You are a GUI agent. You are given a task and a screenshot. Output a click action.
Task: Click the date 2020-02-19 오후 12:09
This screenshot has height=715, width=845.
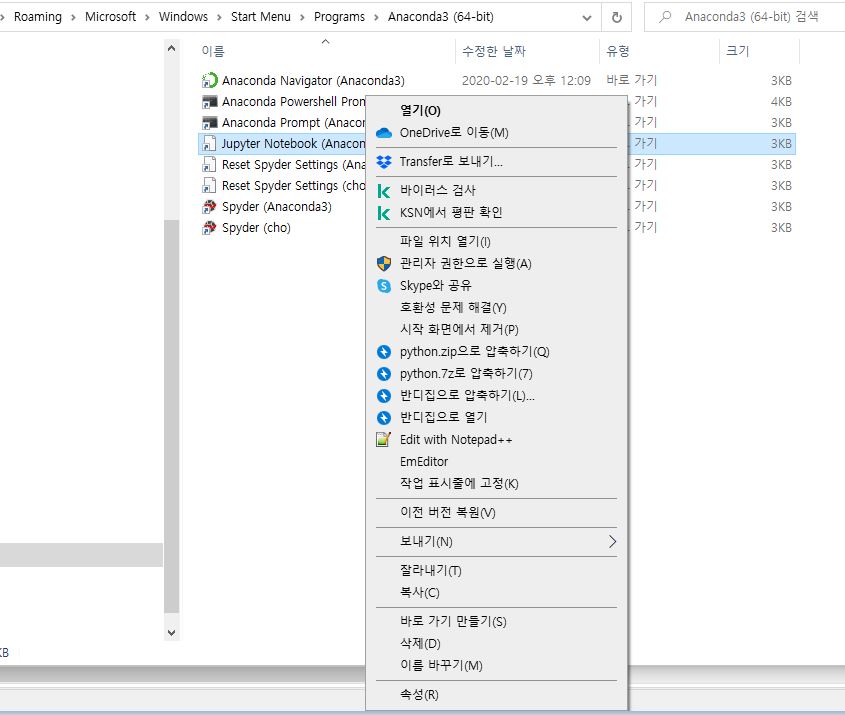[x=526, y=81]
